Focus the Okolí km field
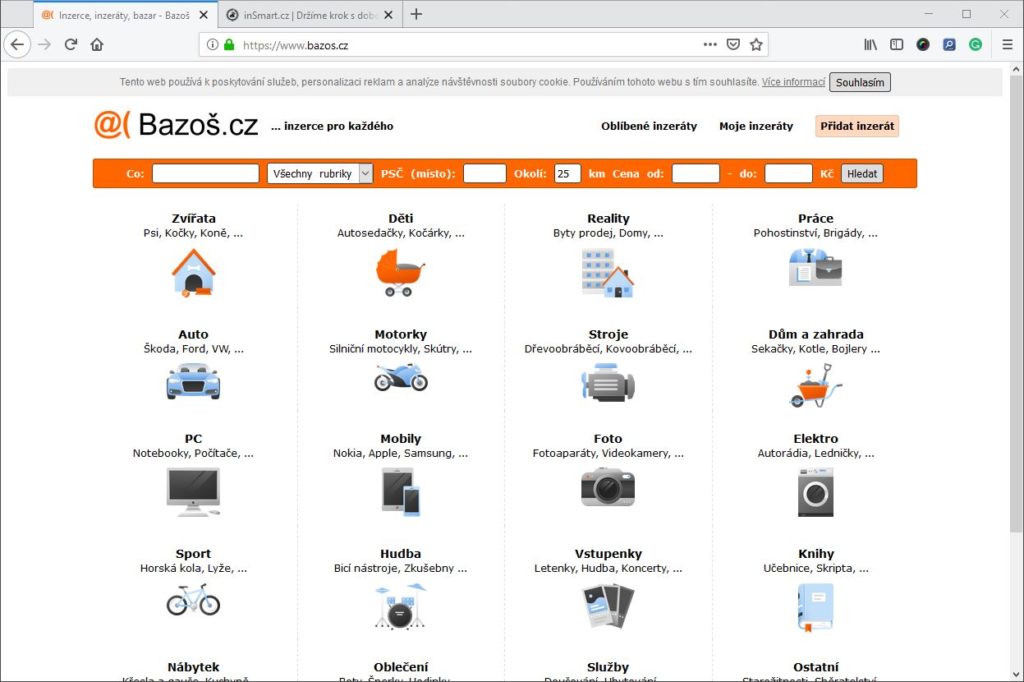1024x682 pixels. tap(568, 173)
